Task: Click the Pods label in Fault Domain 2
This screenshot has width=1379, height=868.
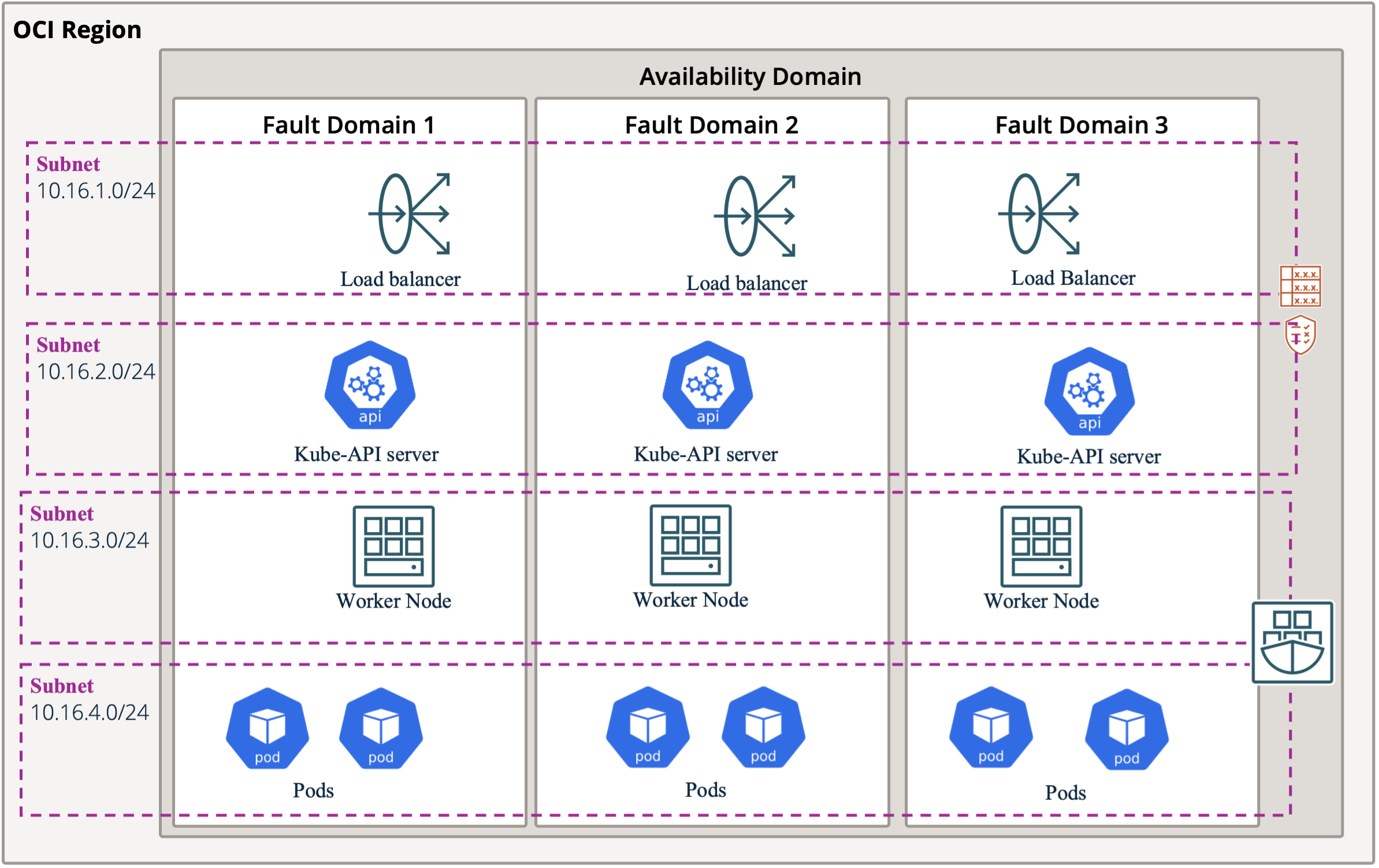Action: click(x=705, y=789)
